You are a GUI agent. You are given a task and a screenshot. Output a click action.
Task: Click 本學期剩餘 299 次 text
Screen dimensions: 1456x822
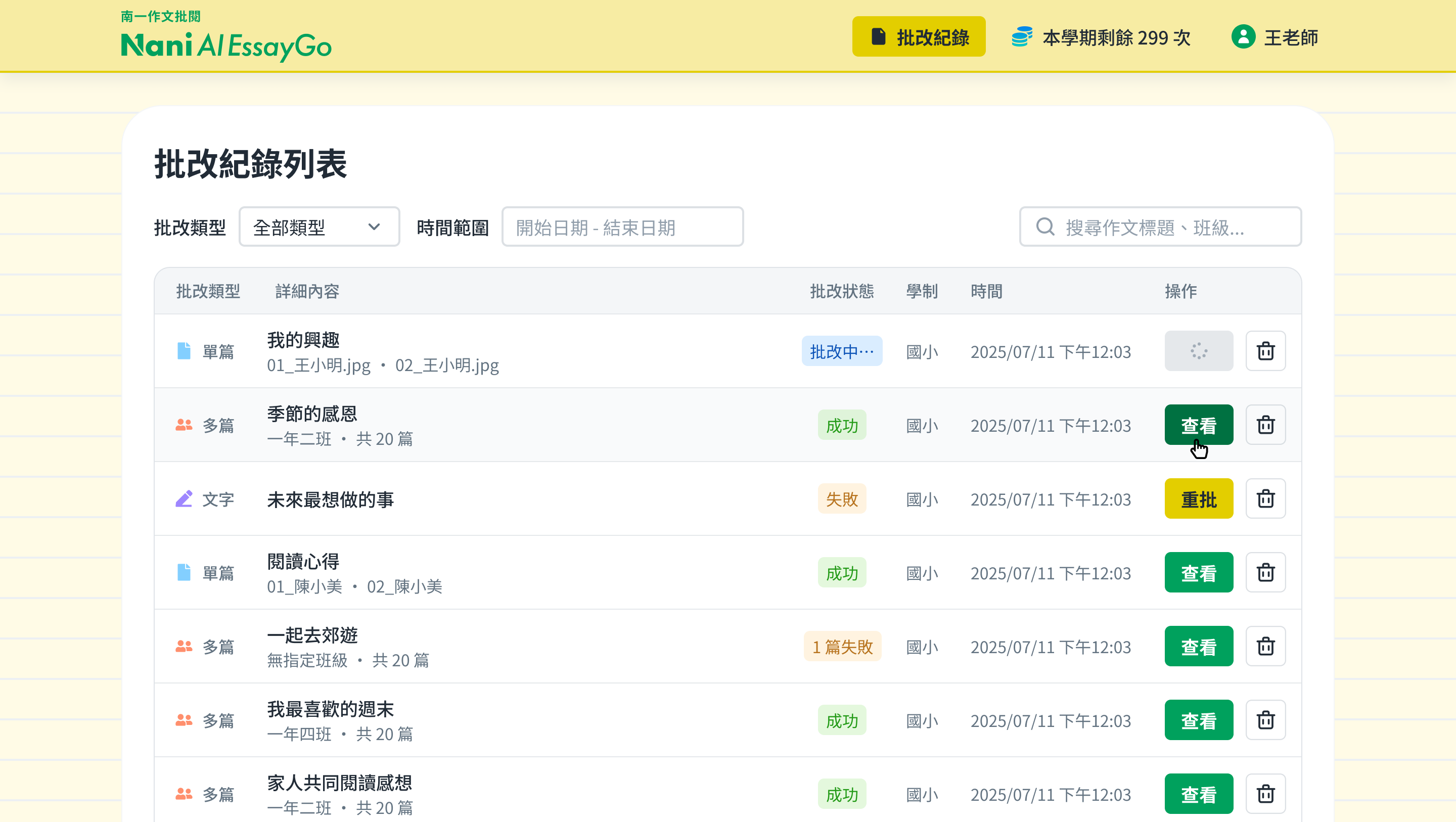1116,38
